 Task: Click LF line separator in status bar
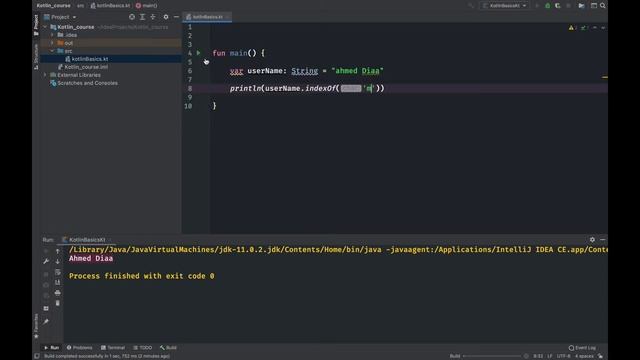pos(550,356)
